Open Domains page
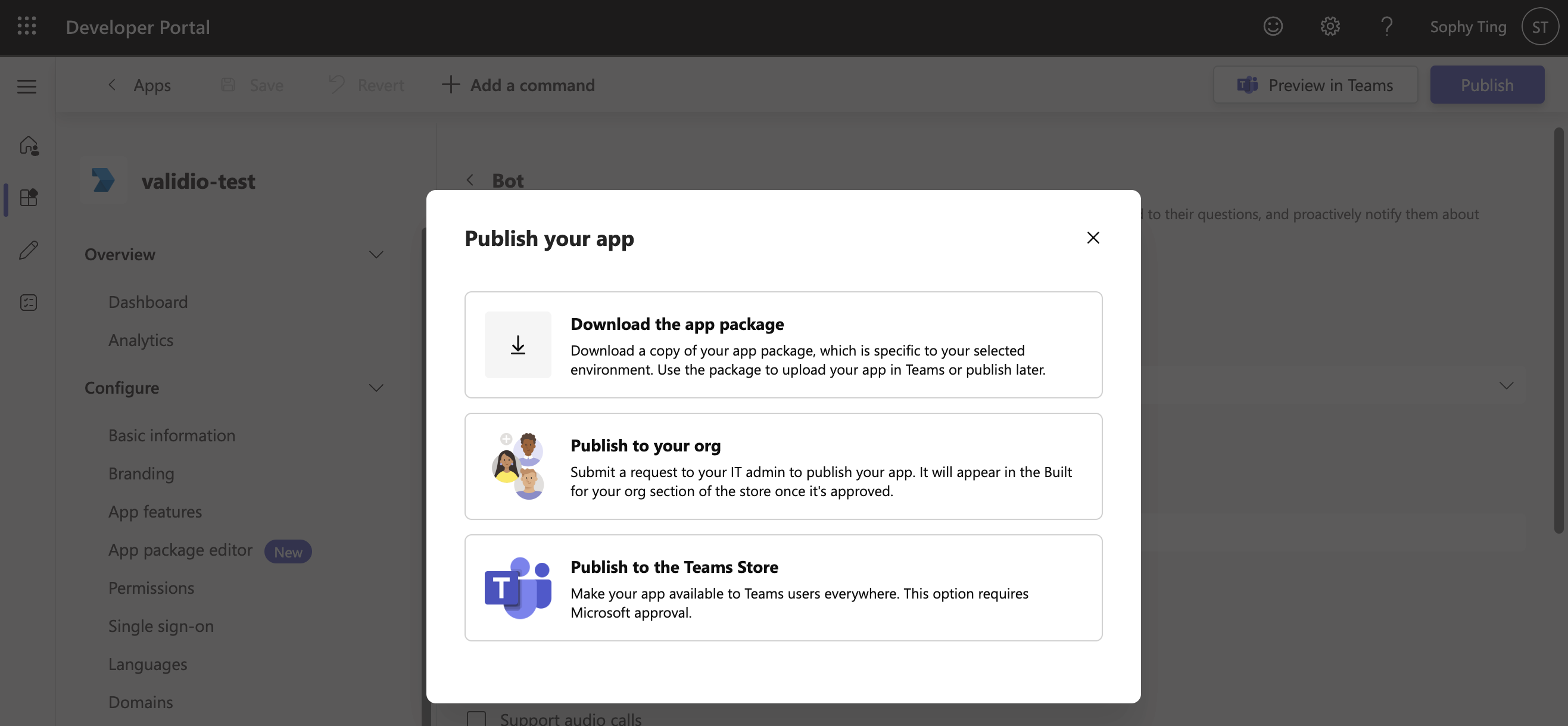This screenshot has height=726, width=1568. (141, 702)
